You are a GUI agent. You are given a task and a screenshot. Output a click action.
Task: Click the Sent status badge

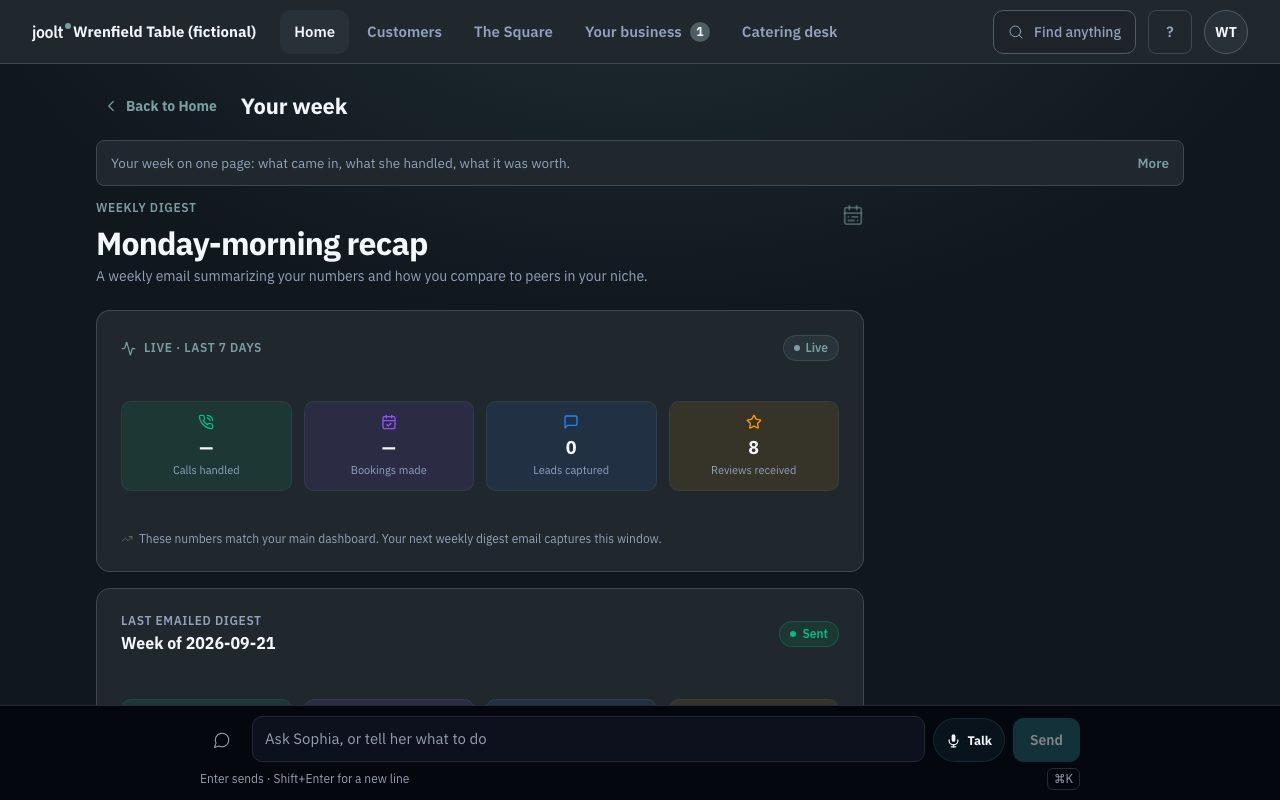tap(809, 634)
